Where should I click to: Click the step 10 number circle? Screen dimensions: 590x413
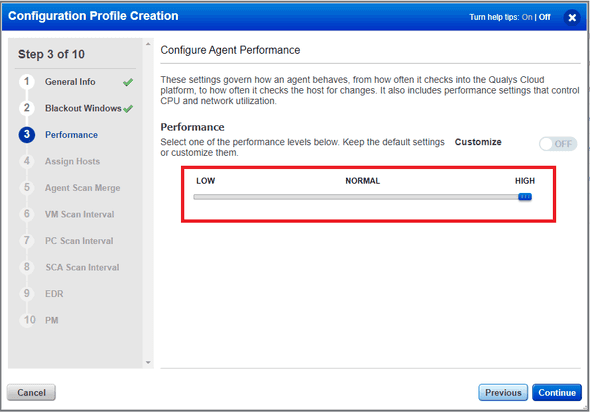pyautogui.click(x=28, y=320)
